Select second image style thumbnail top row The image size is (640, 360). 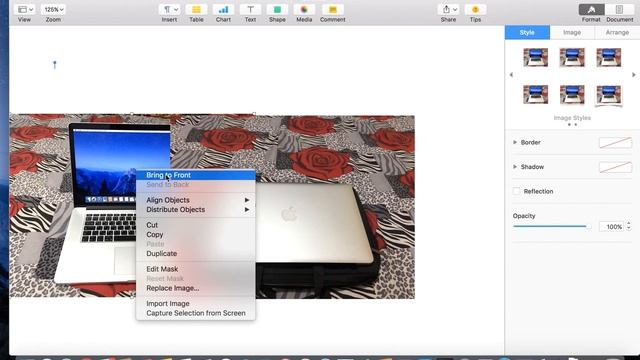(x=572, y=57)
